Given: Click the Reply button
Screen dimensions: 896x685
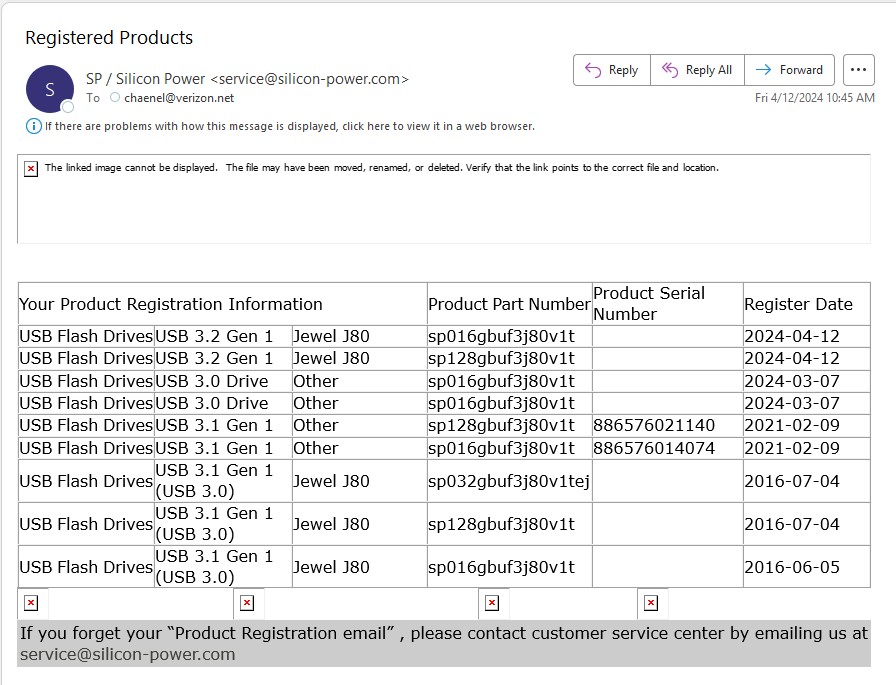Looking at the screenshot, I should pos(611,70).
